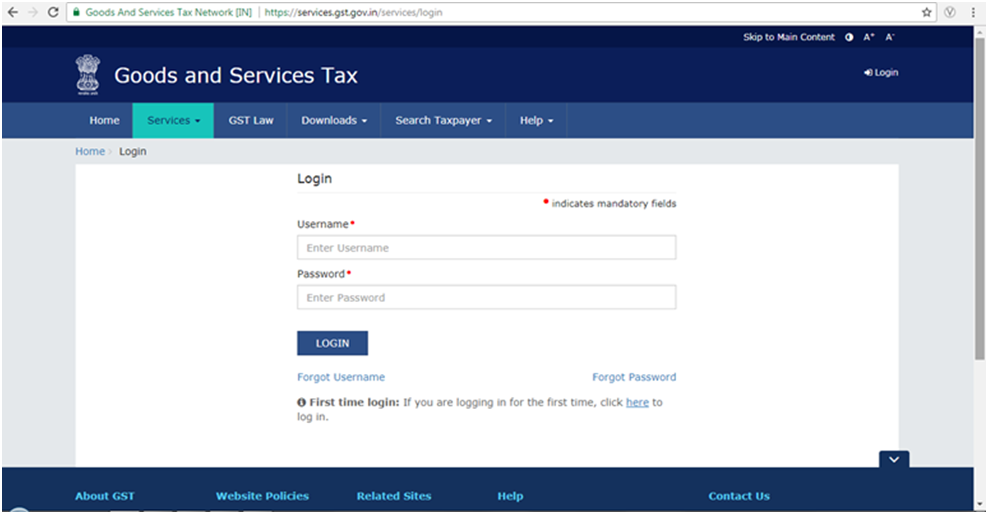Open the Home navigation tab

coord(104,120)
